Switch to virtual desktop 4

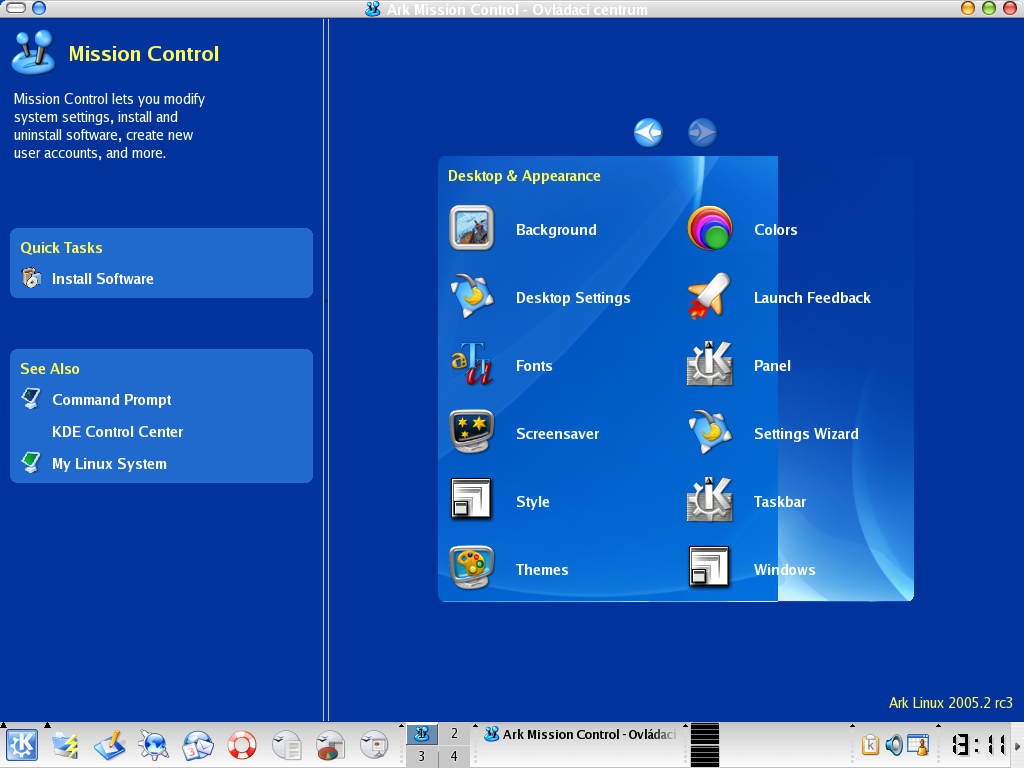(x=454, y=756)
